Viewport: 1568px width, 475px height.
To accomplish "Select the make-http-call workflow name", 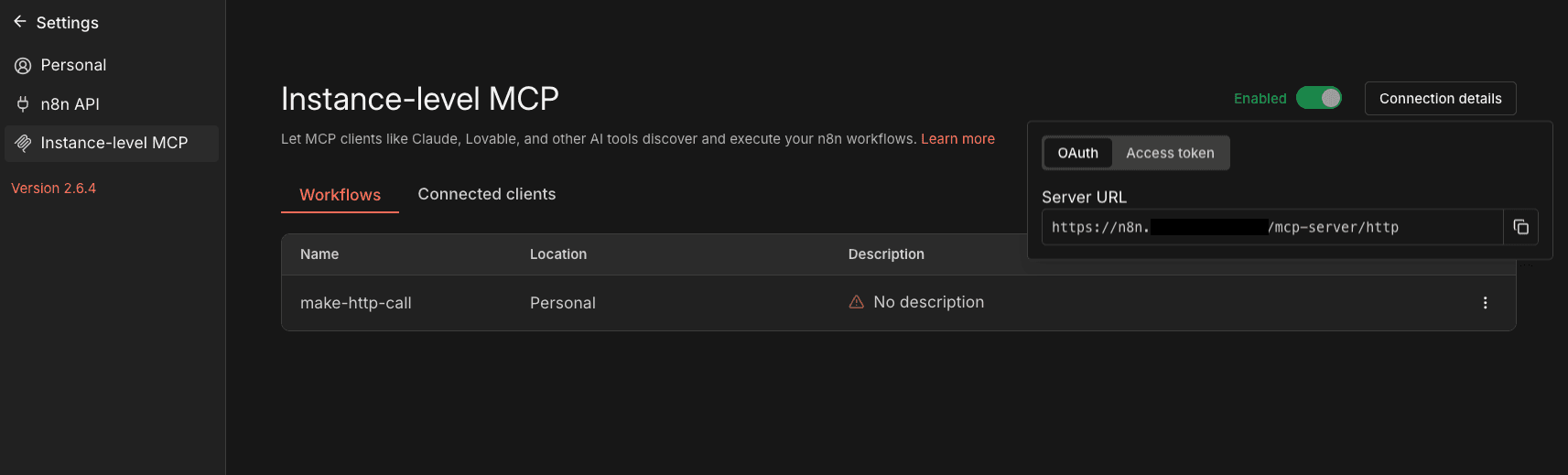I will pos(355,303).
